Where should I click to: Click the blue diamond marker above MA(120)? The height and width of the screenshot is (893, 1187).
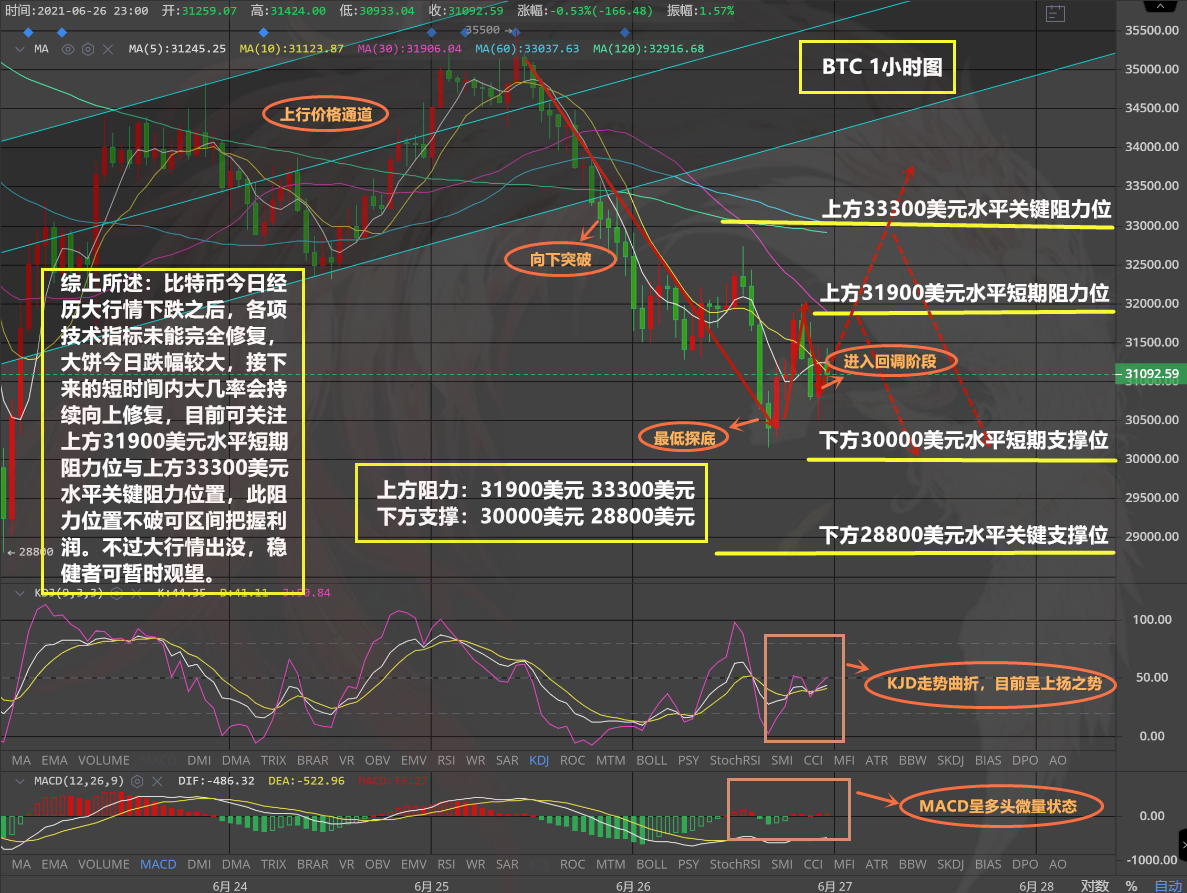(x=625, y=33)
